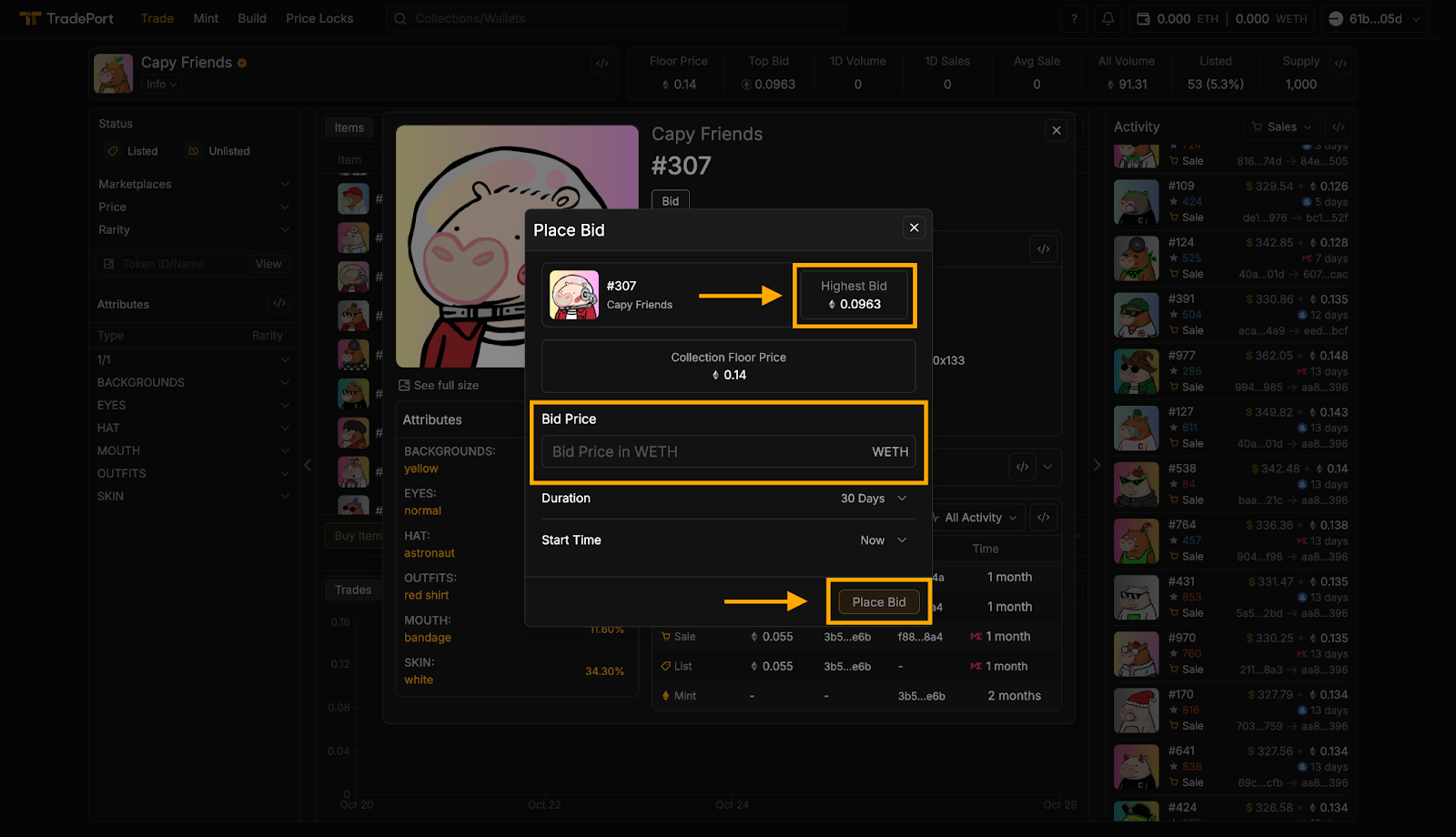Viewport: 1456px width, 837px height.
Task: Expand the Marketplaces filter
Action: click(194, 184)
